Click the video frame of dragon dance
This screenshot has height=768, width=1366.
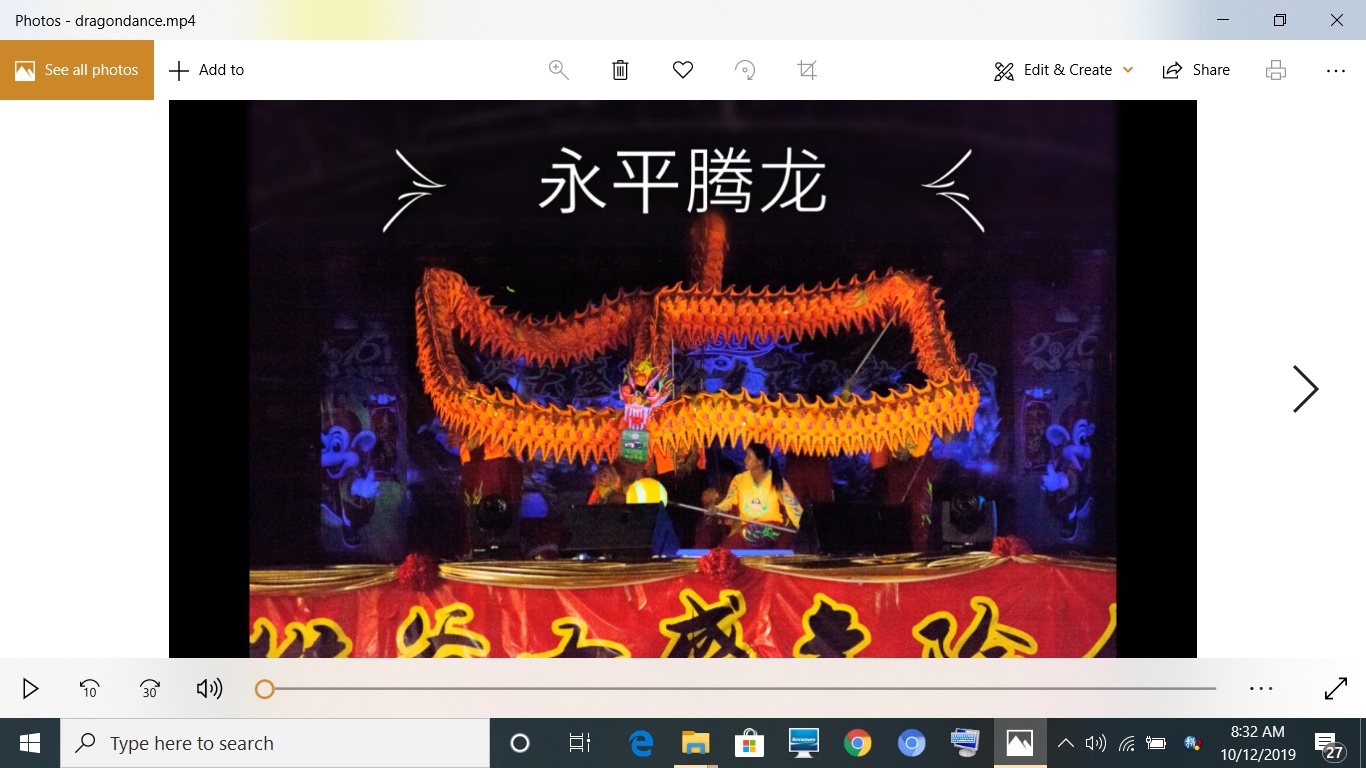coord(683,379)
